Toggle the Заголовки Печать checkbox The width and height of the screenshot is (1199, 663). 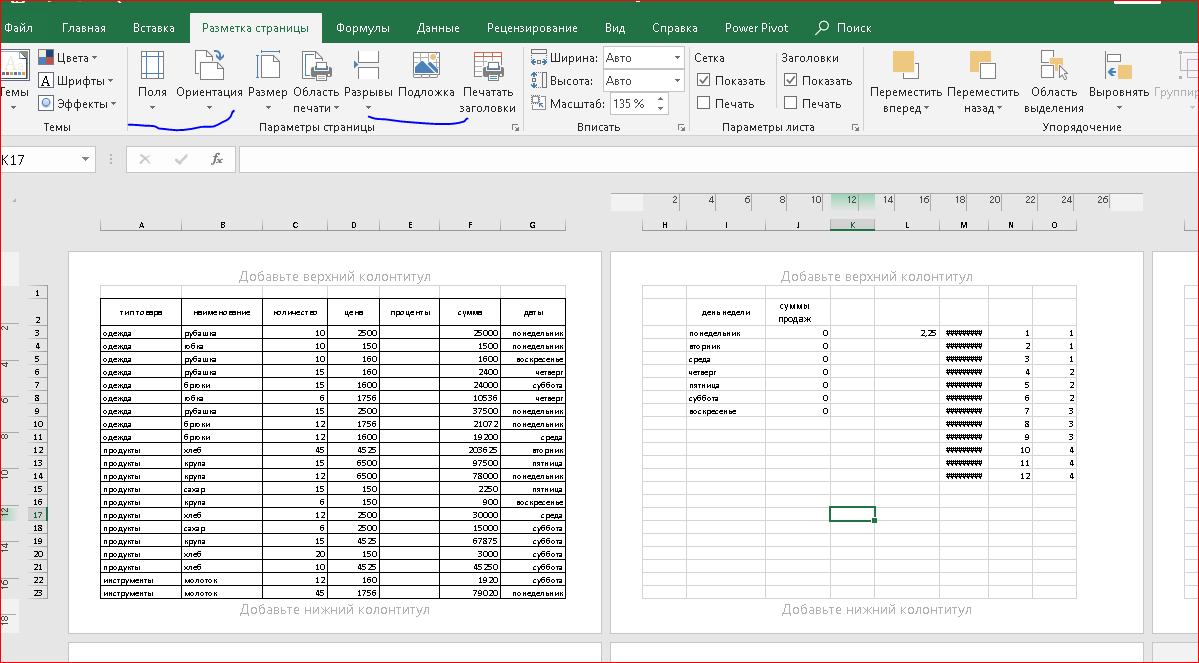(791, 103)
